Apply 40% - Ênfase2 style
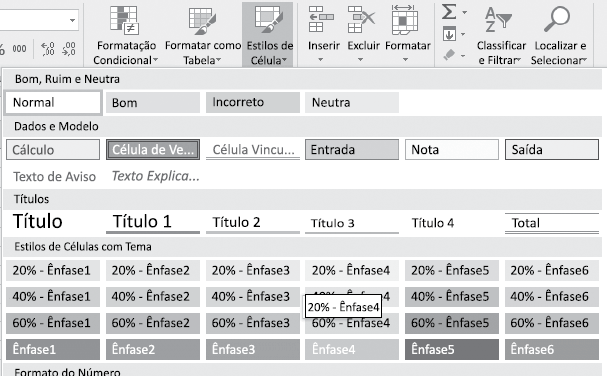The image size is (609, 376). click(153, 297)
